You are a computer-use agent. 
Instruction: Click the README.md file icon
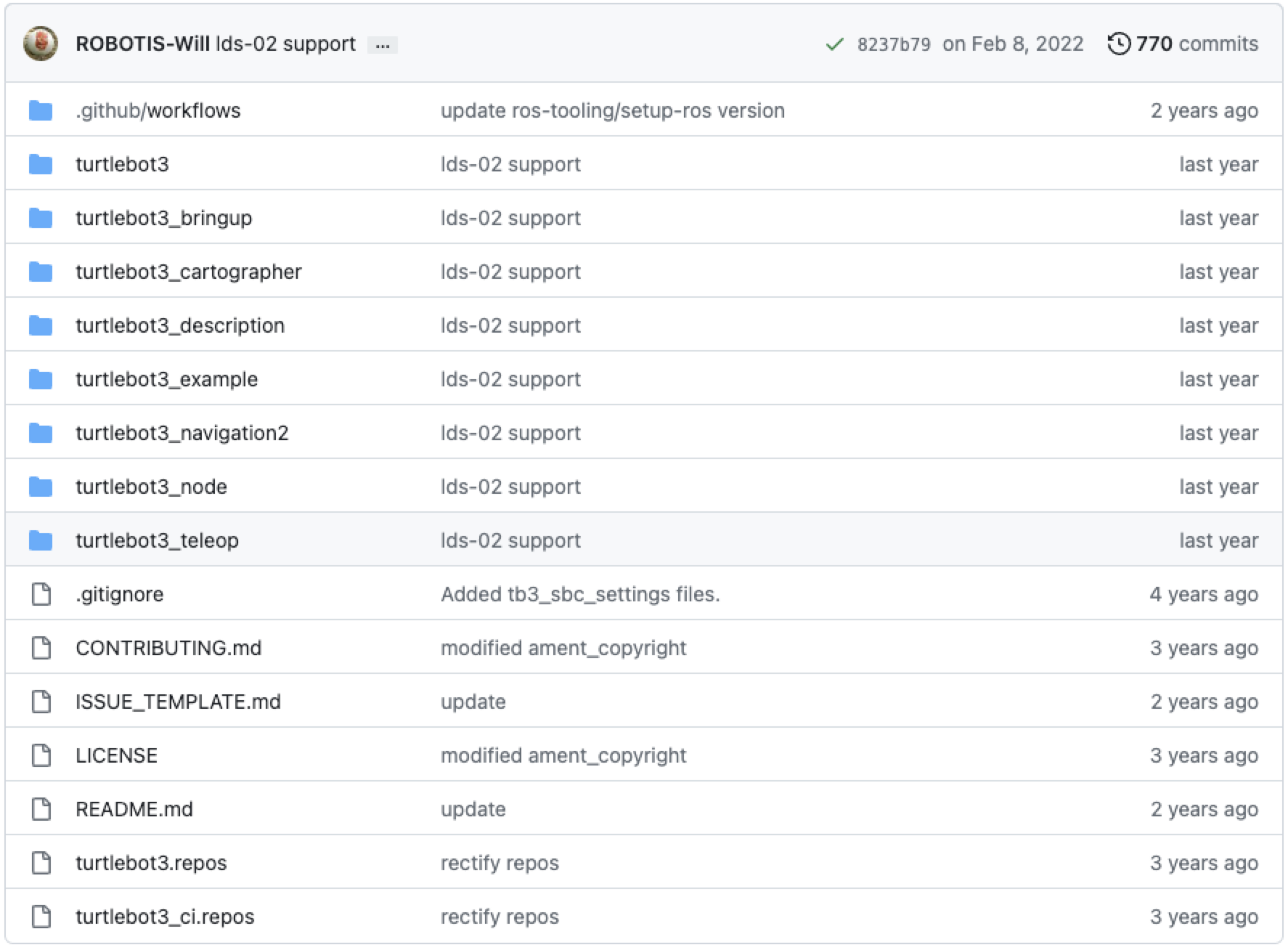[41, 809]
